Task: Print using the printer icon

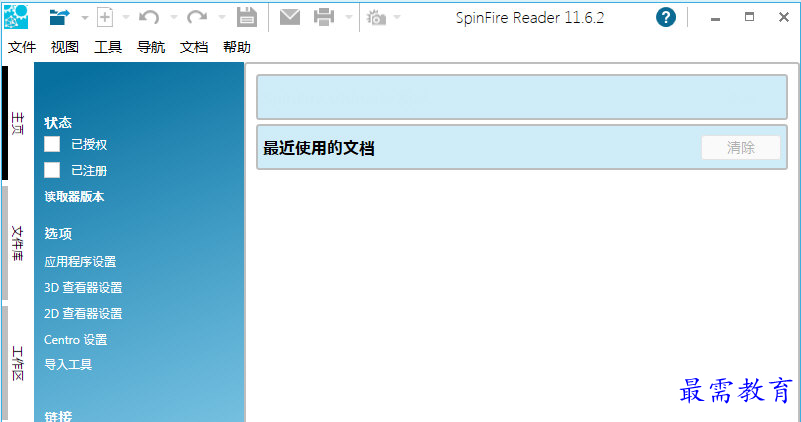Action: tap(324, 17)
